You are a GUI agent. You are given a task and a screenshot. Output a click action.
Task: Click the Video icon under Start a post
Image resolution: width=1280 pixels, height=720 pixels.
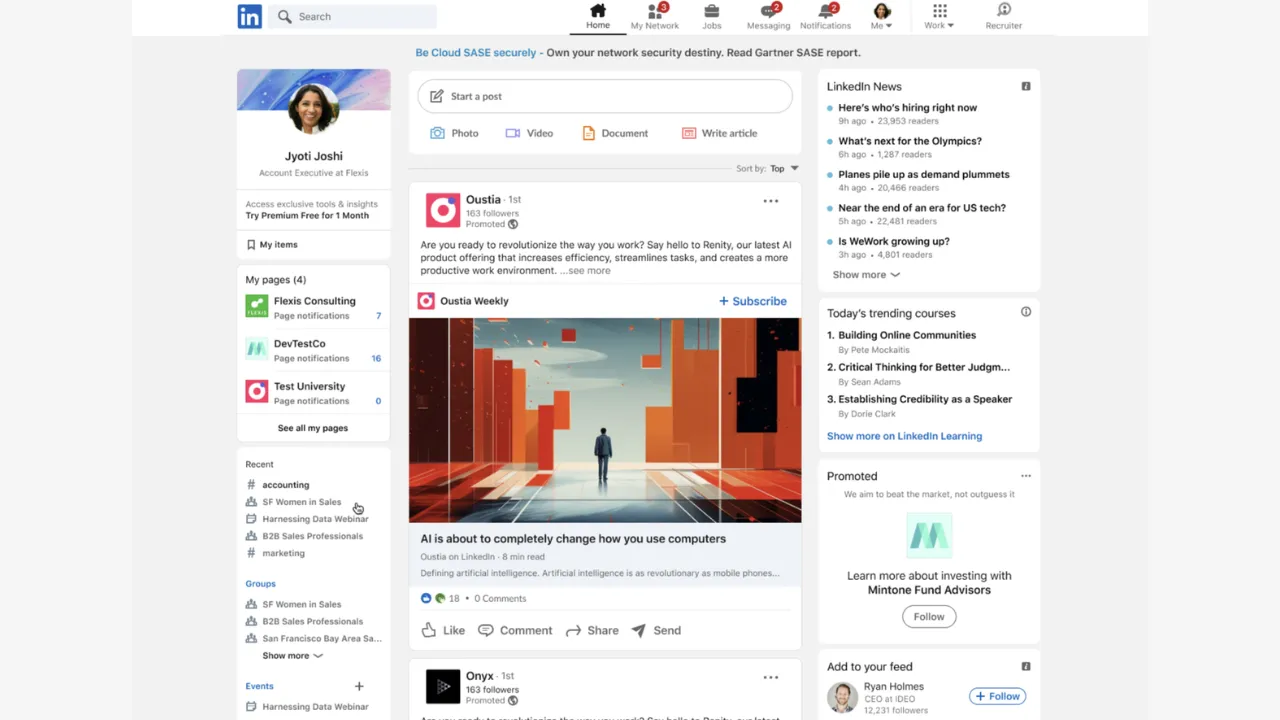(512, 133)
